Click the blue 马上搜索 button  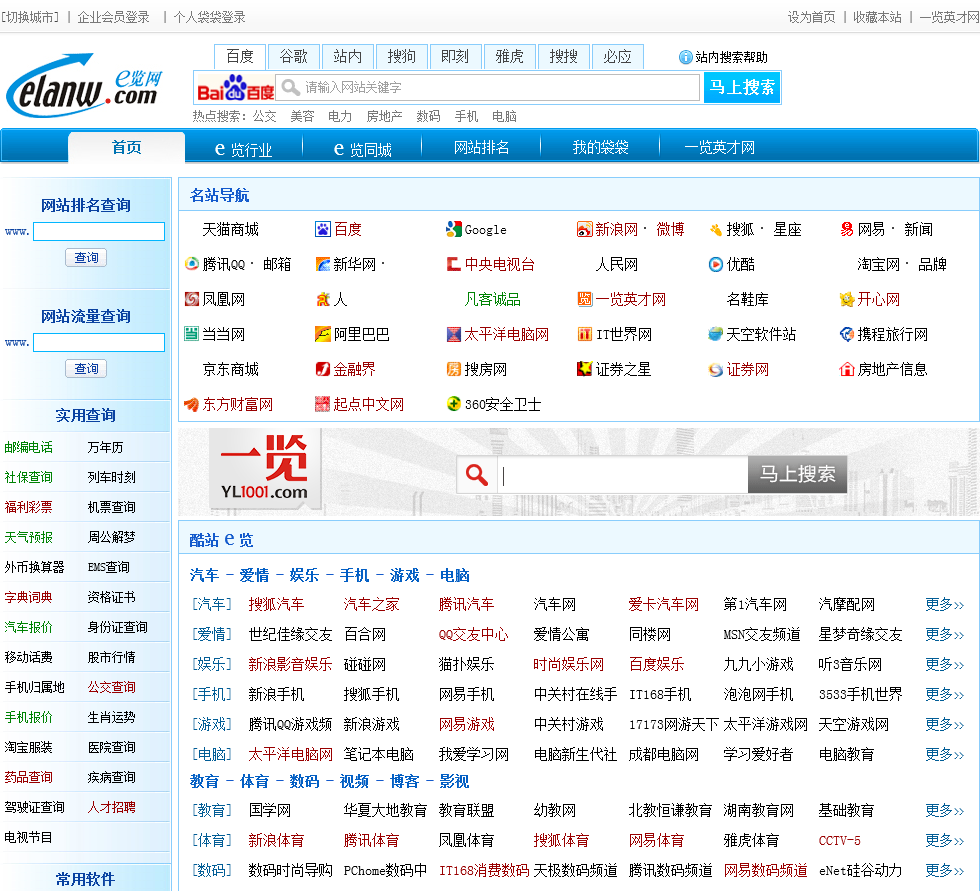point(742,87)
